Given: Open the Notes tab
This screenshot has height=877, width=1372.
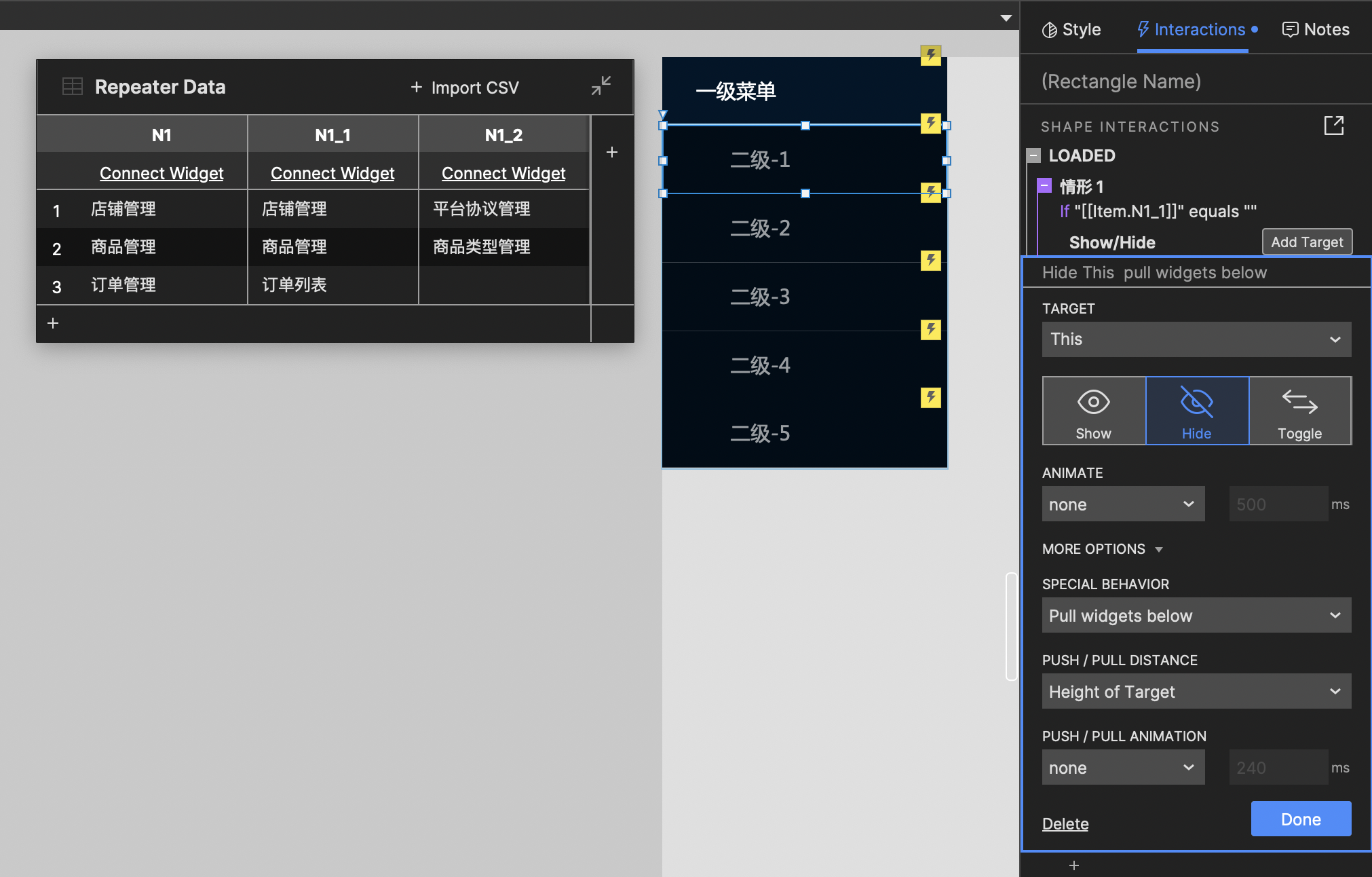Looking at the screenshot, I should coord(1316,29).
